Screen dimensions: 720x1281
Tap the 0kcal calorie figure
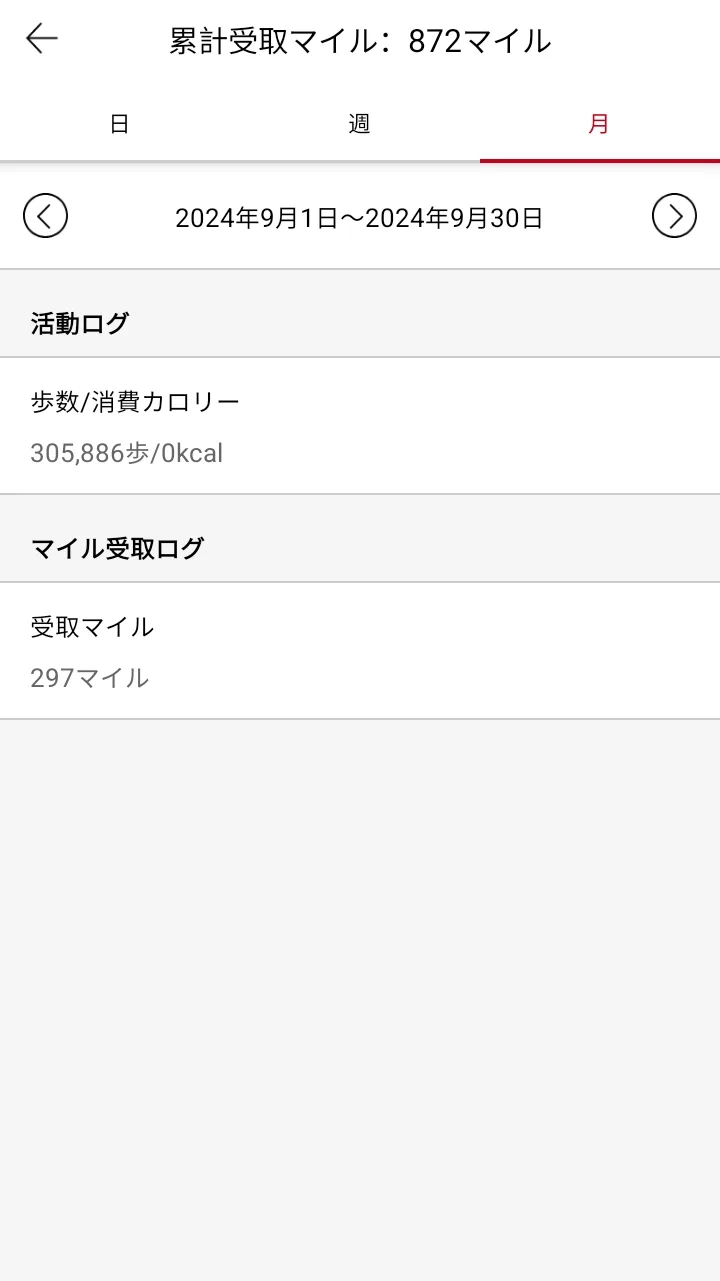[192, 454]
